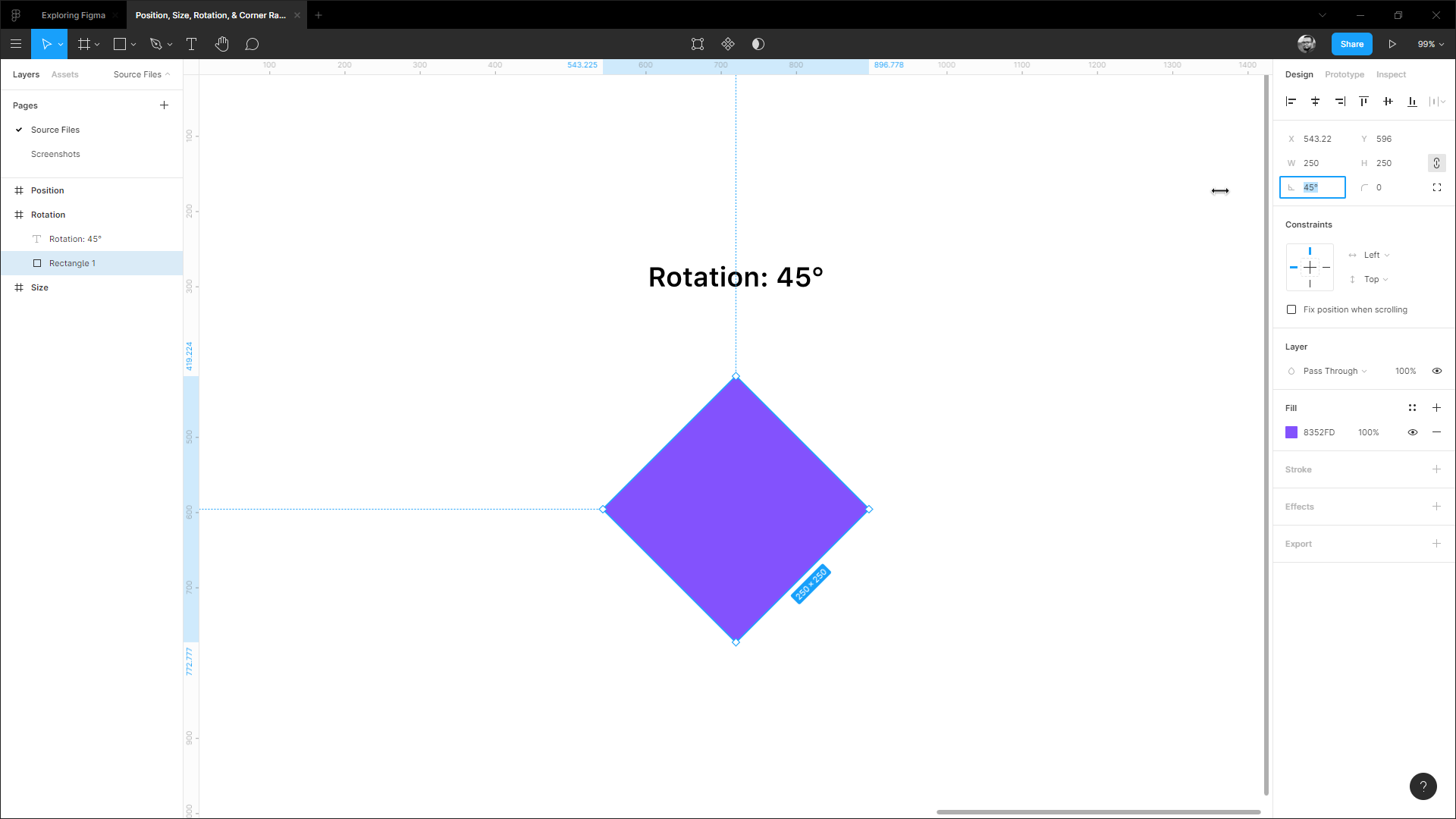Enable Fix position when scrolling
Screen dimensions: 1456x819
tap(1291, 309)
